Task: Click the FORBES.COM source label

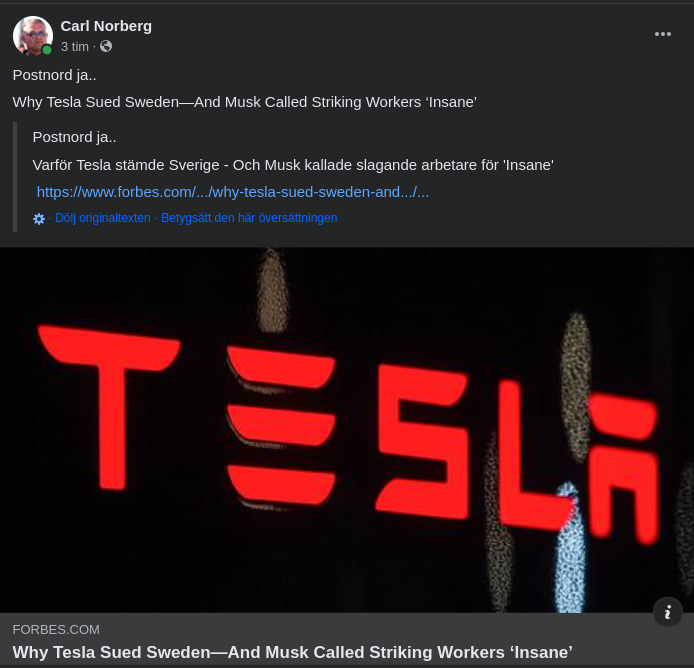Action: click(56, 629)
